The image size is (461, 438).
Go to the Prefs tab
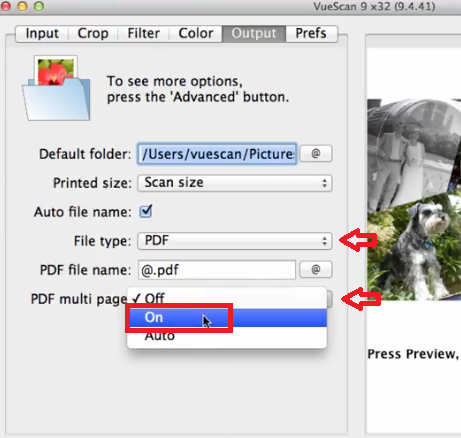coord(311,33)
